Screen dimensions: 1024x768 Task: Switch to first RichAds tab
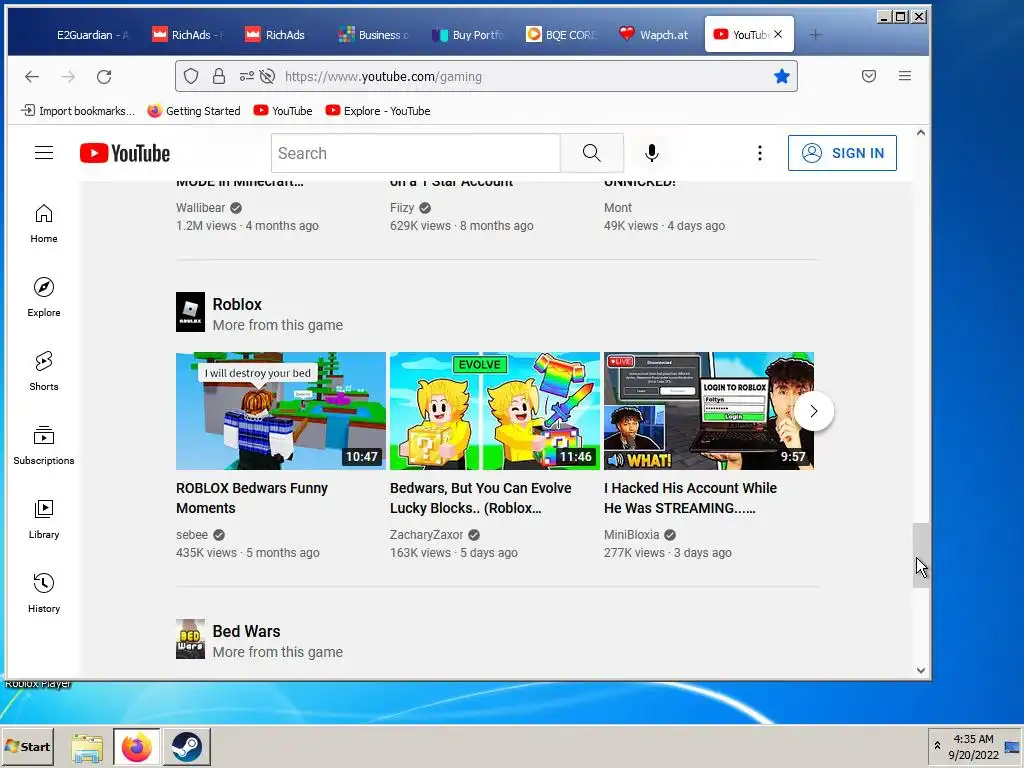tap(187, 35)
